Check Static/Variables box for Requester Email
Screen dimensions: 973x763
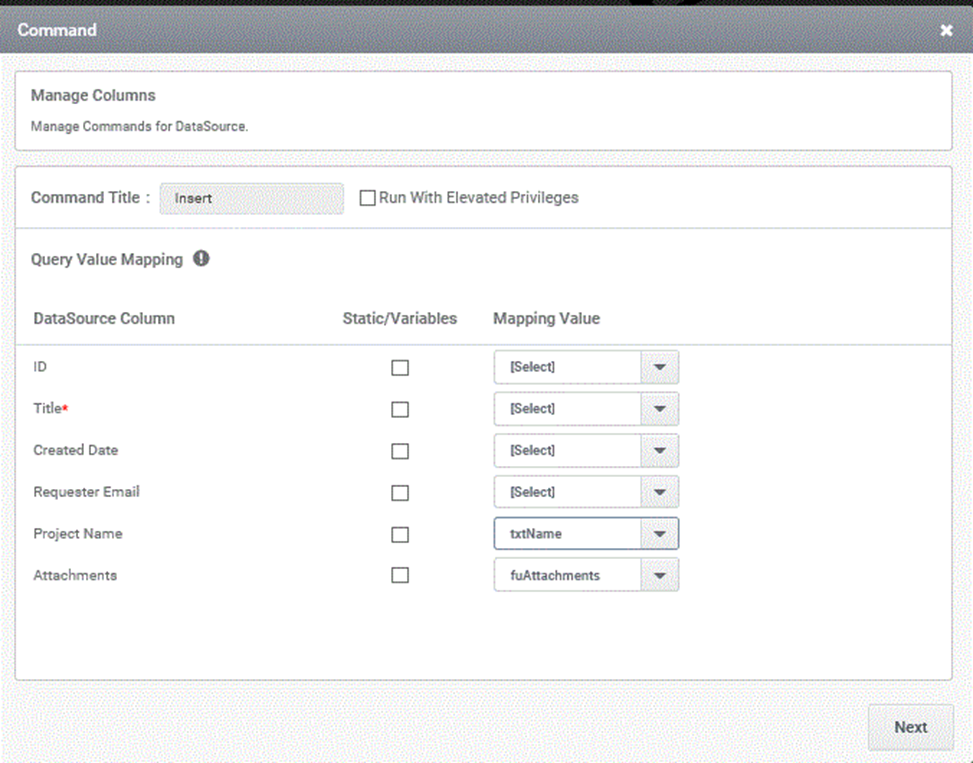pyautogui.click(x=400, y=493)
